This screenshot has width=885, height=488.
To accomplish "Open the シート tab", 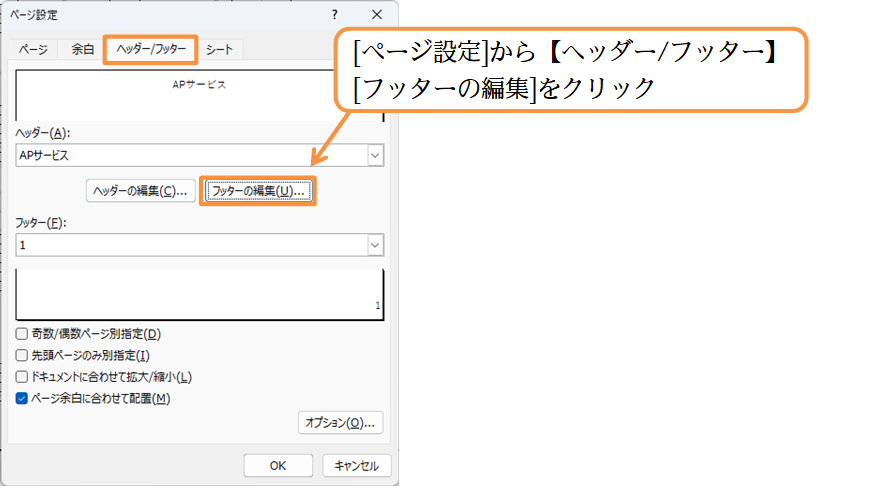I will (220, 50).
